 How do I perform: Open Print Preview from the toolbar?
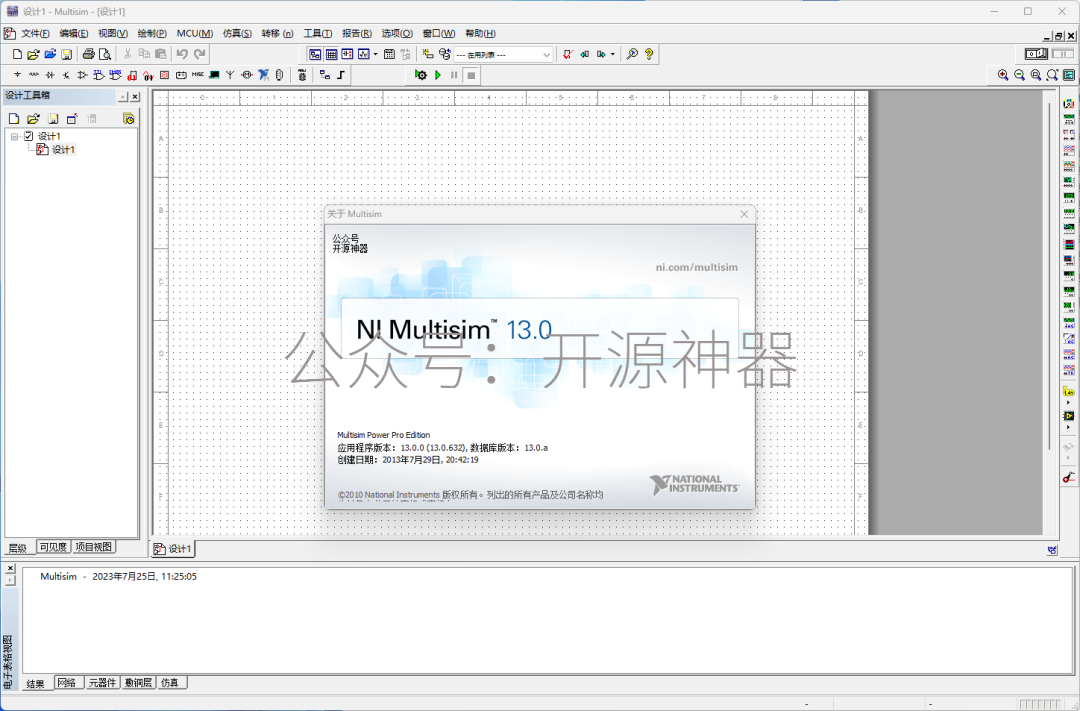point(105,54)
